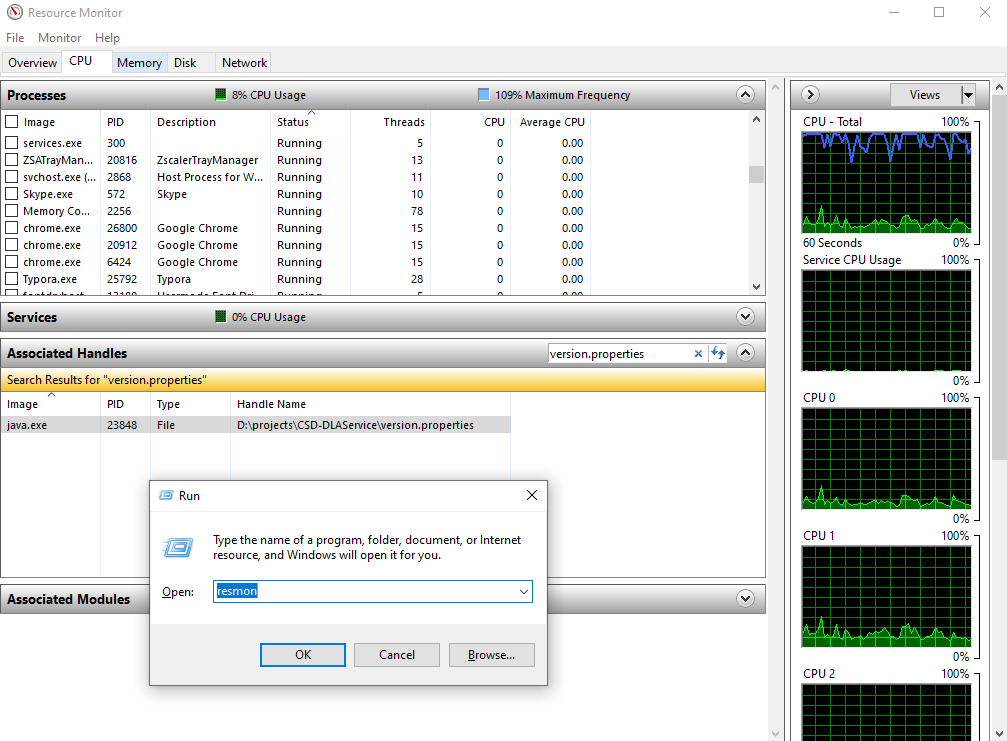Open the Run dialog Open combo dropdown
Image resolution: width=1007 pixels, height=741 pixels.
[524, 591]
